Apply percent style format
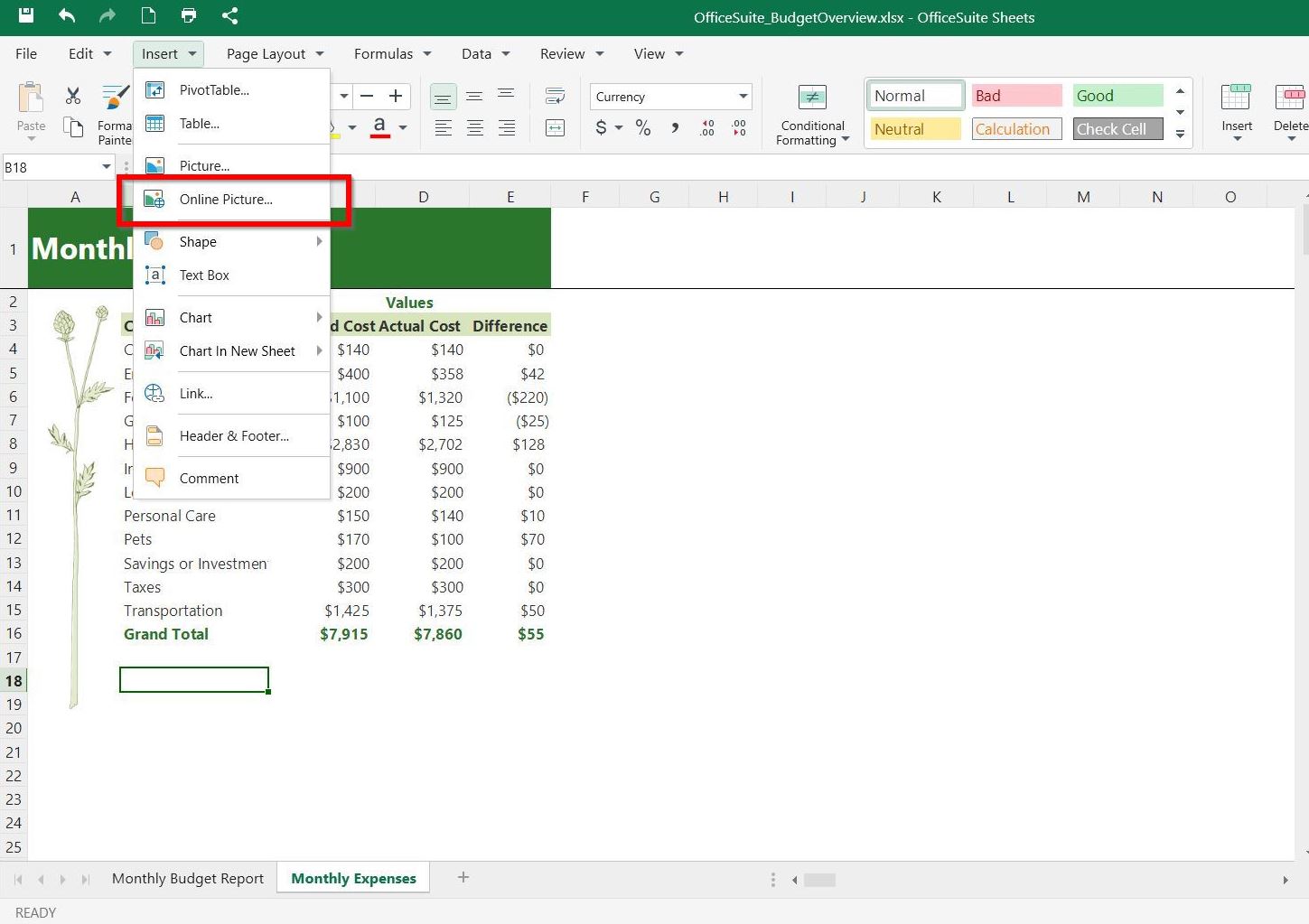 point(643,127)
